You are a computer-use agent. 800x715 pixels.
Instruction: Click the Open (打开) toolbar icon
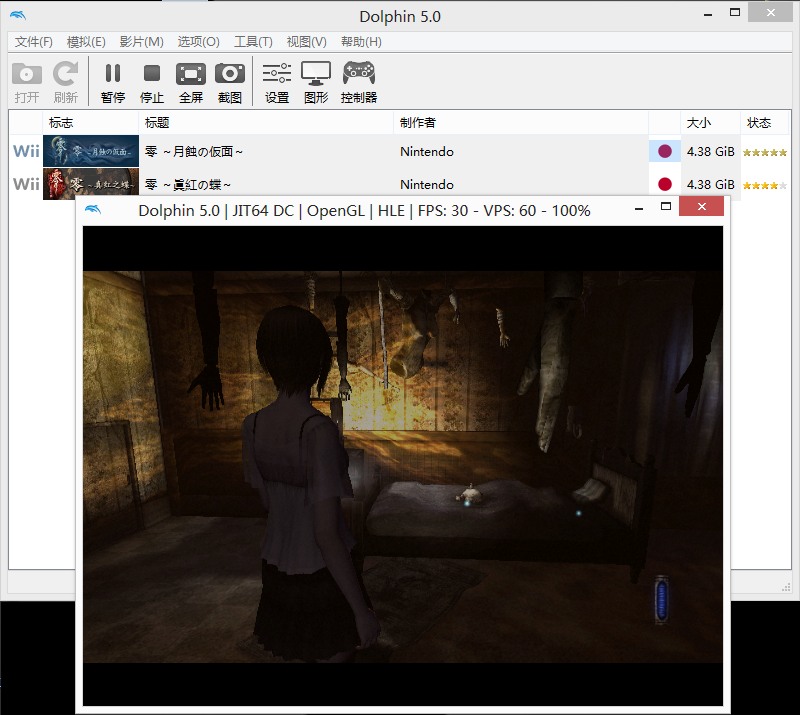(x=27, y=81)
